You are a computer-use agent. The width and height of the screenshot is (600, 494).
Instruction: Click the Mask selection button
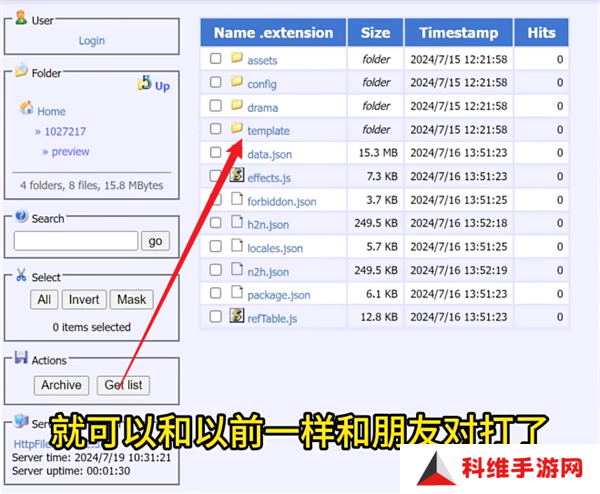132,299
